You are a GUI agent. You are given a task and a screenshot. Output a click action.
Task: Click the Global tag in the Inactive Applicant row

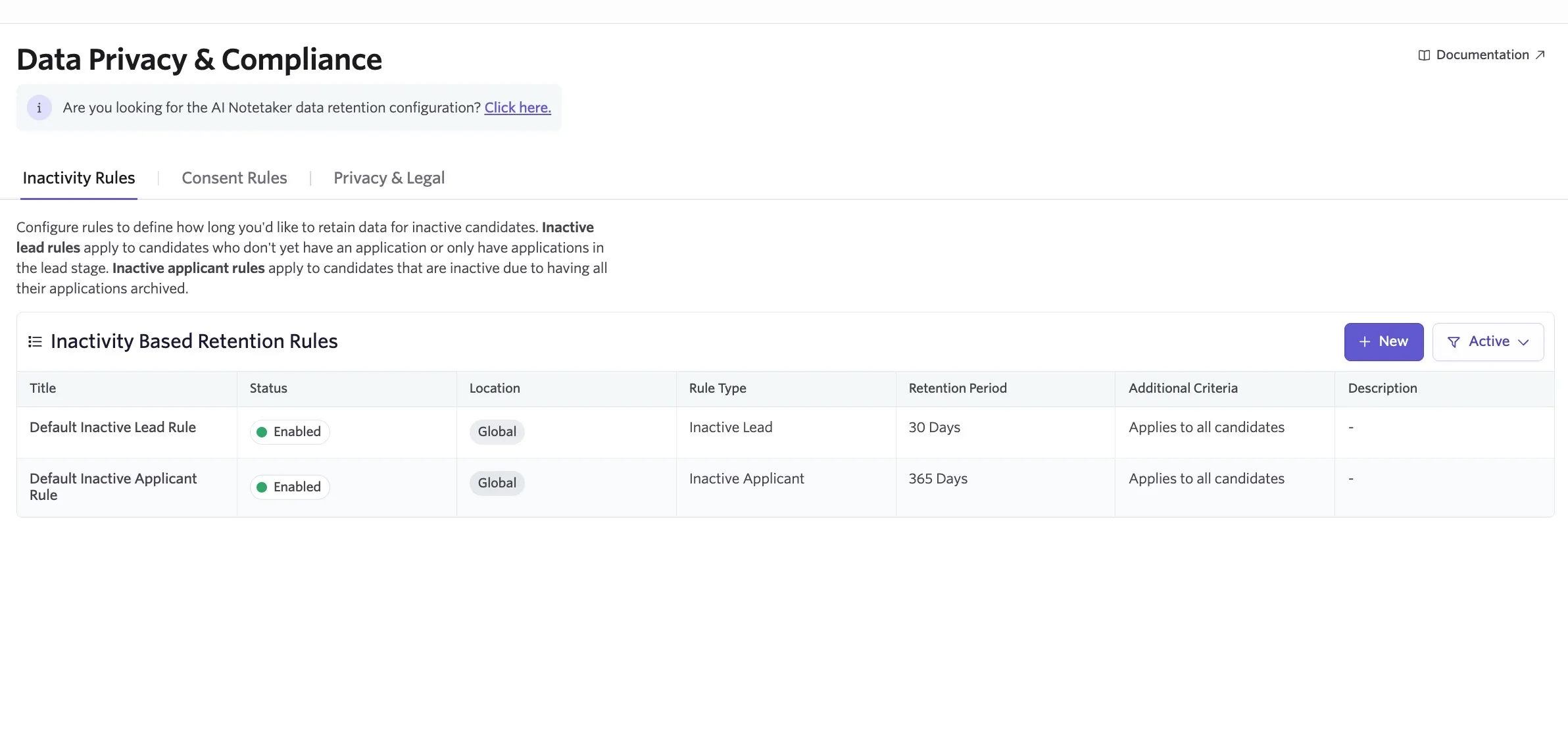(x=497, y=483)
